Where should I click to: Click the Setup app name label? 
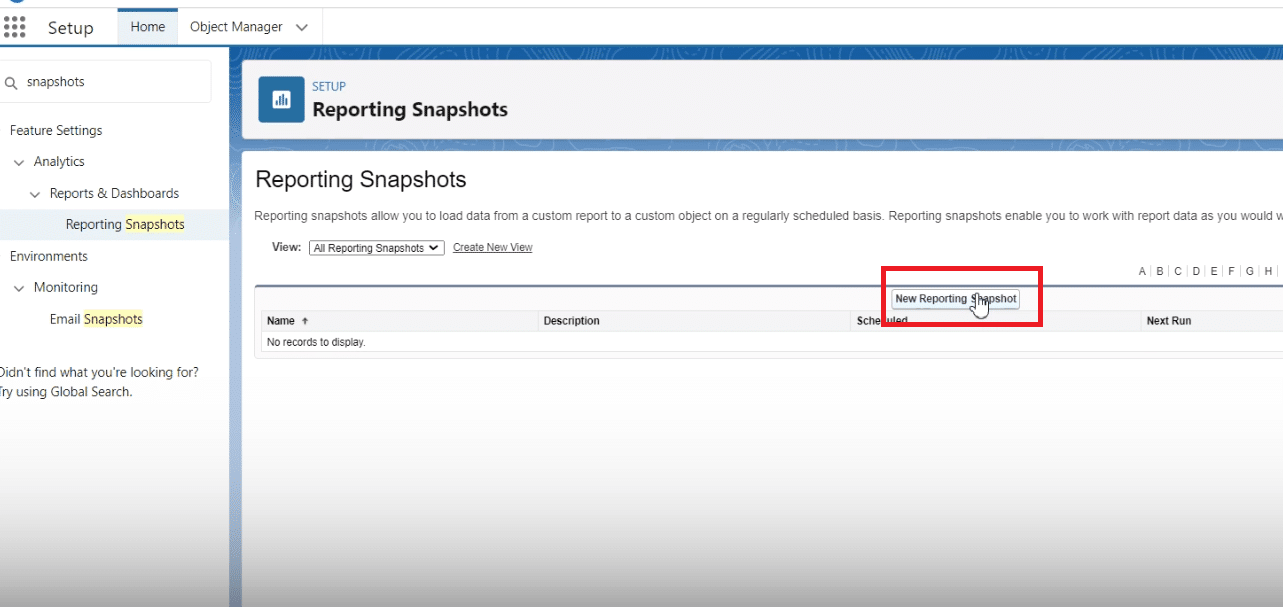70,28
